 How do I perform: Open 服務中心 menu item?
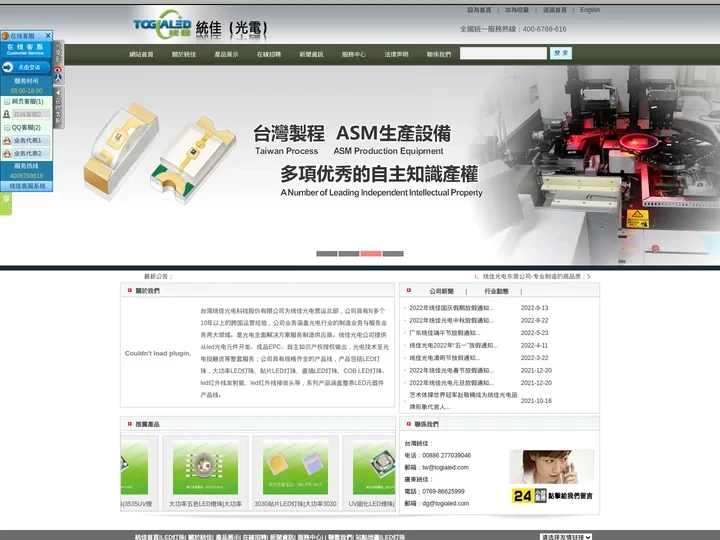(354, 54)
